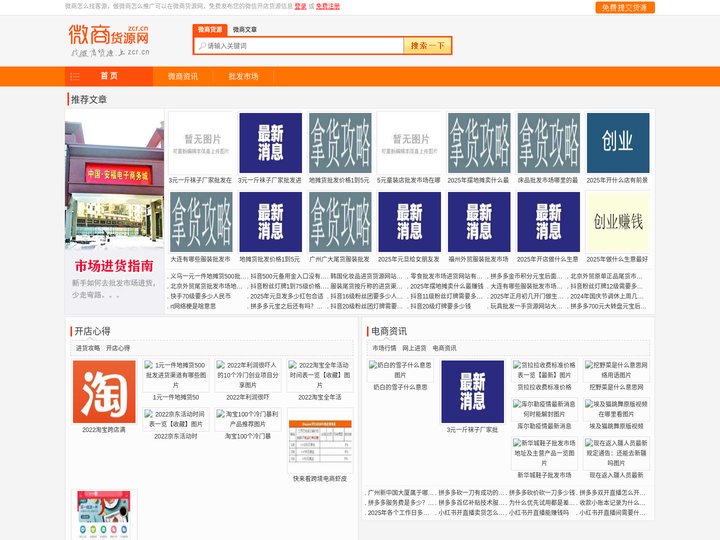
Task: Open the 最新消息 thumbnail above 3元一斤袜子厂家批发进
Action: click(270, 143)
